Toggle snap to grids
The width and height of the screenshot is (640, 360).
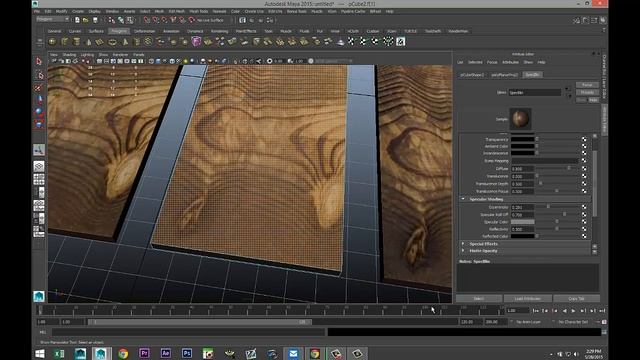tap(147, 20)
